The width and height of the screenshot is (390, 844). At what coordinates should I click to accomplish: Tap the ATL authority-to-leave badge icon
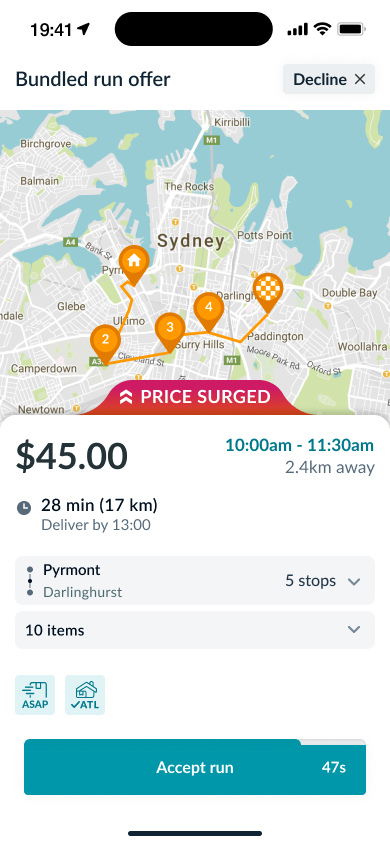(85, 695)
